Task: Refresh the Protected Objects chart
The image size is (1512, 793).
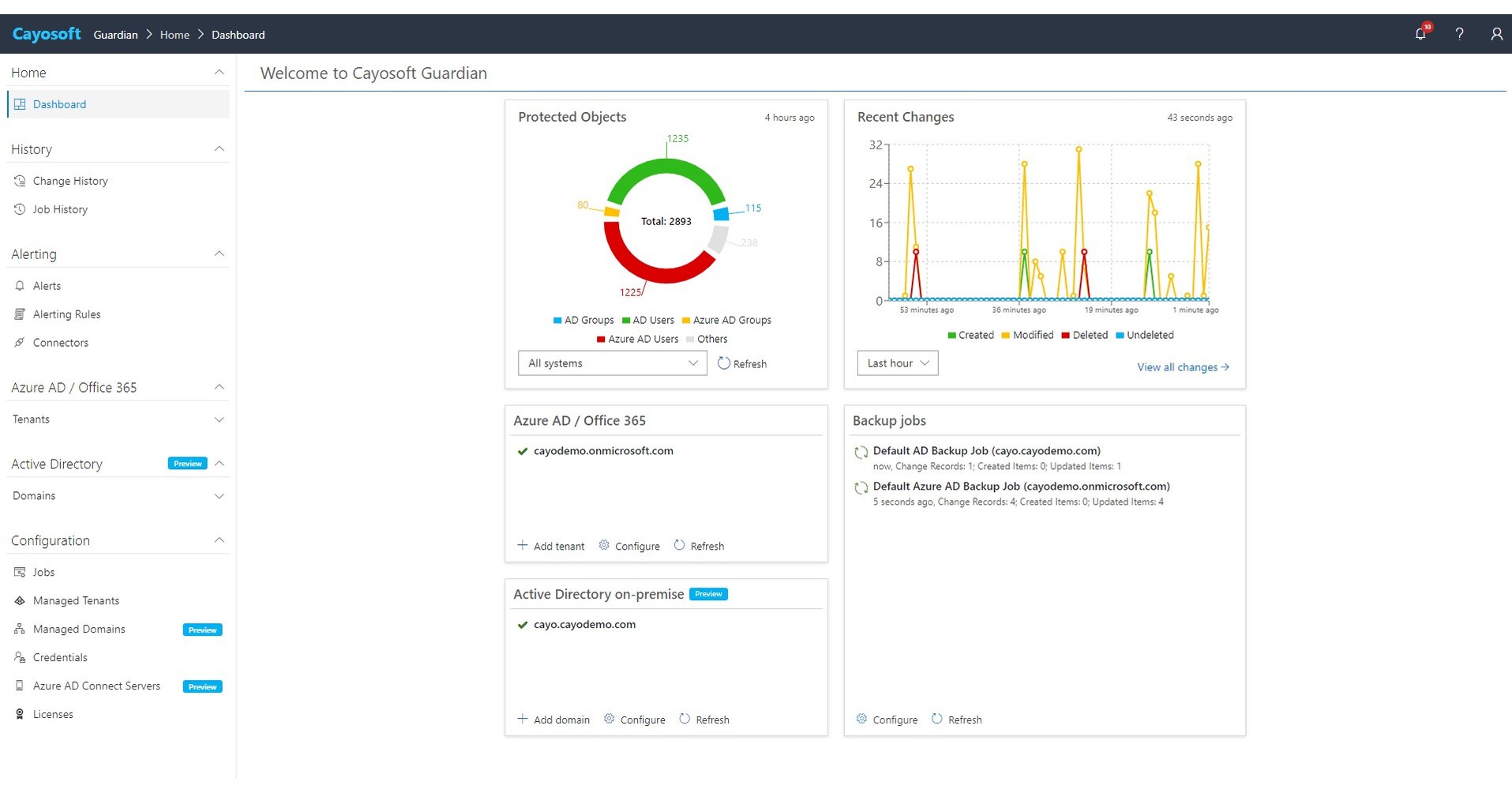Action: tap(742, 363)
